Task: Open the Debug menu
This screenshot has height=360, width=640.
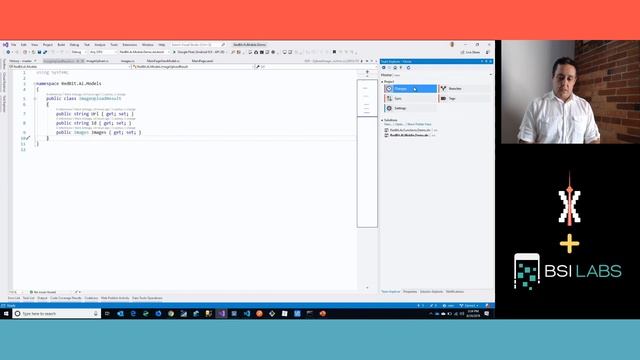Action: tap(74, 44)
